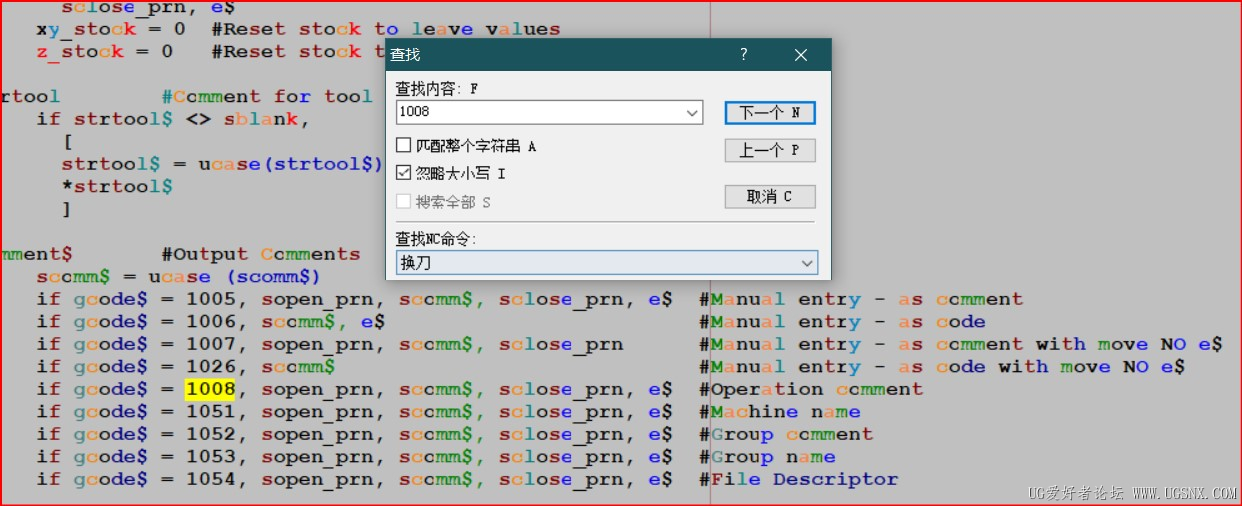Close the 查找 dialog

point(800,55)
